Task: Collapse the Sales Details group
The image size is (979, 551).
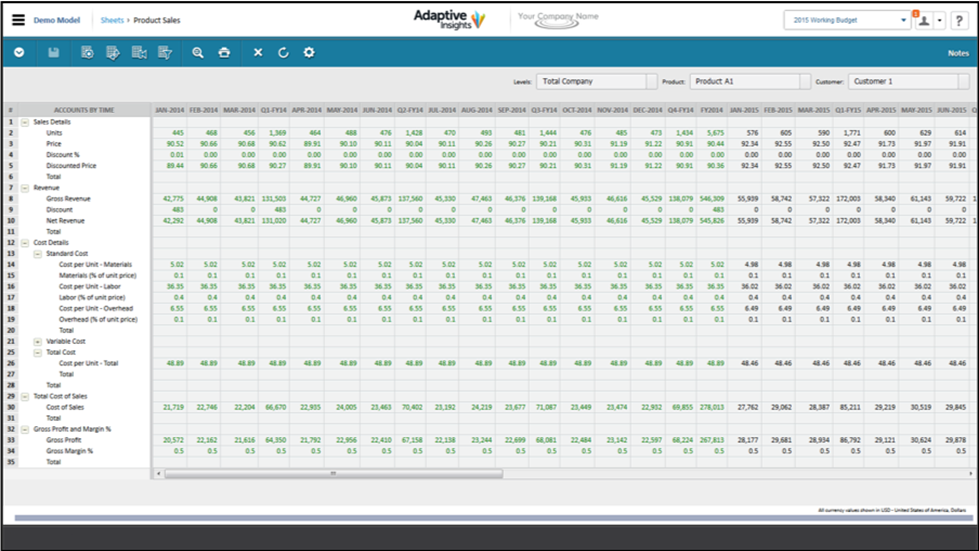Action: click(x=25, y=122)
